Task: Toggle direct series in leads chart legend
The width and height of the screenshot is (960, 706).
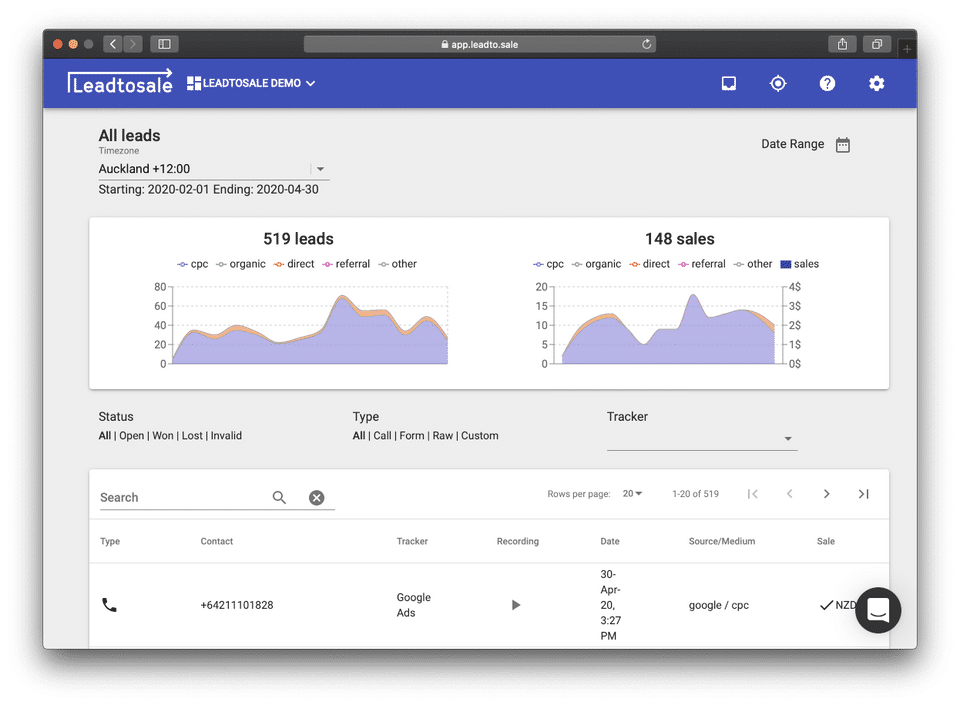Action: (x=294, y=264)
